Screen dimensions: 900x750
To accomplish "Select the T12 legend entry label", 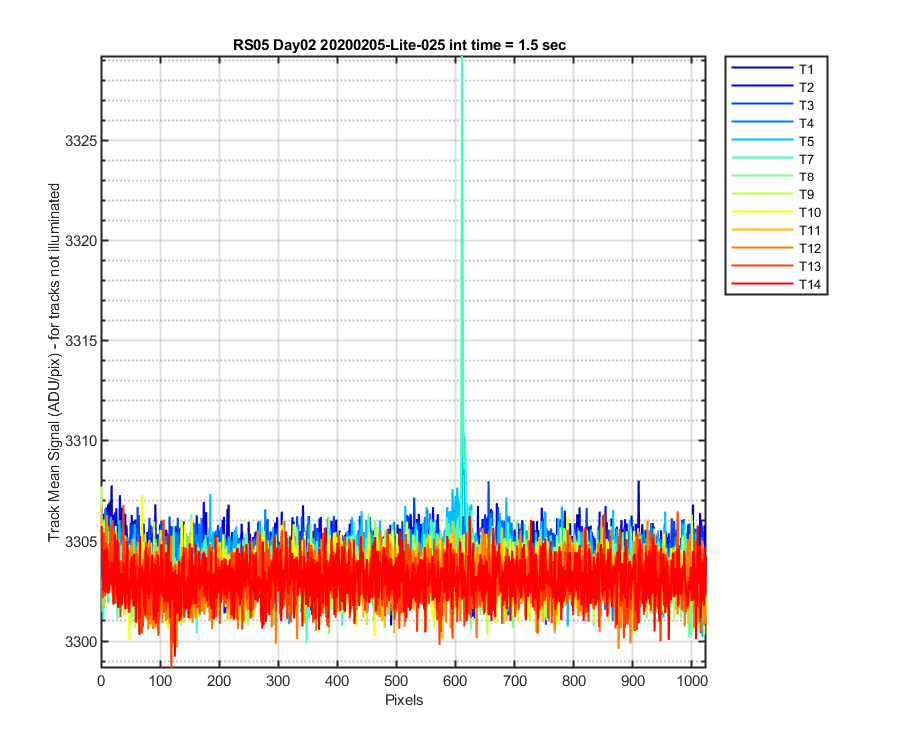I will [x=810, y=249].
